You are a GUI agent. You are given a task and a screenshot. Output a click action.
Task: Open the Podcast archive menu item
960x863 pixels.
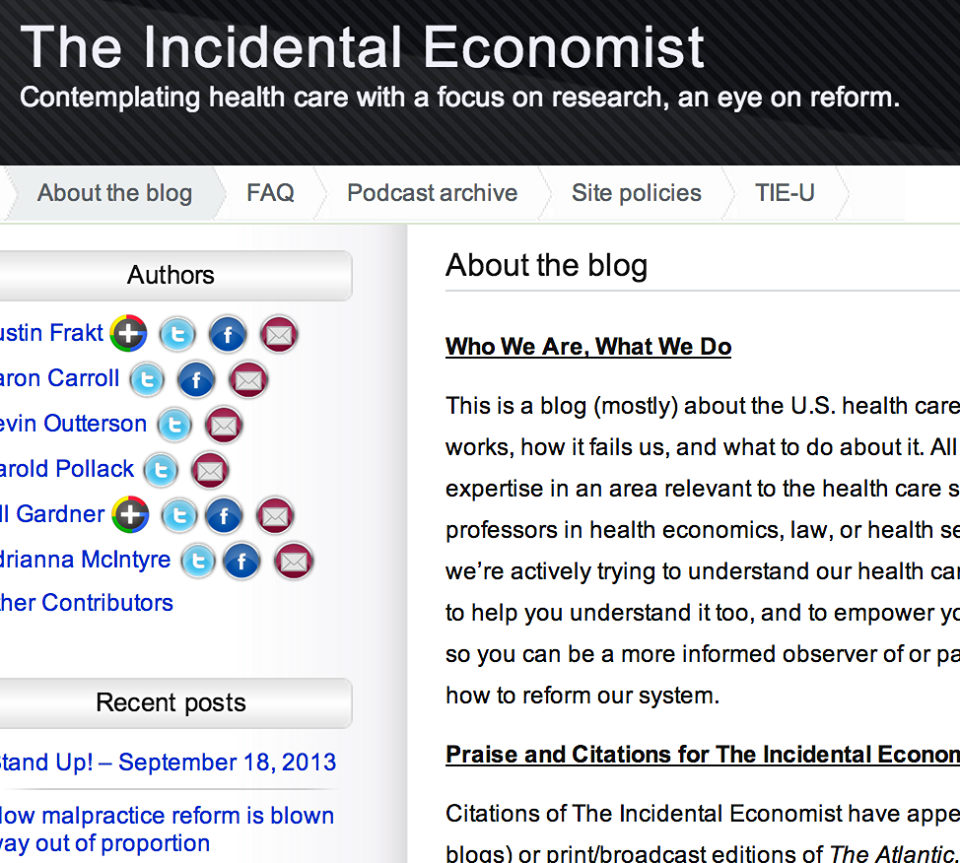(432, 193)
